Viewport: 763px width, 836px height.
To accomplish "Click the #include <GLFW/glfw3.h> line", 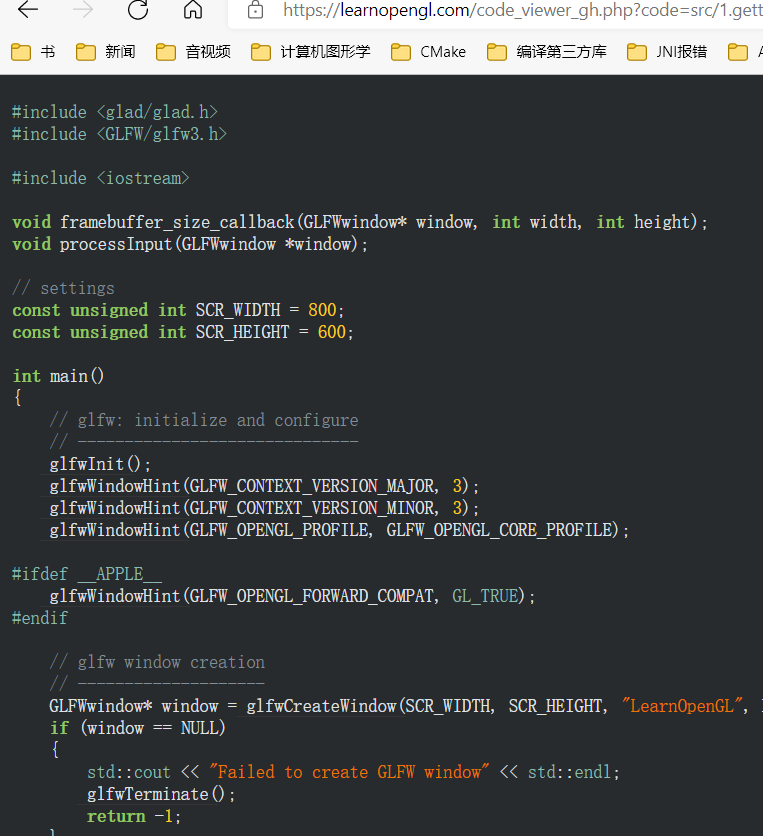I will click(119, 134).
